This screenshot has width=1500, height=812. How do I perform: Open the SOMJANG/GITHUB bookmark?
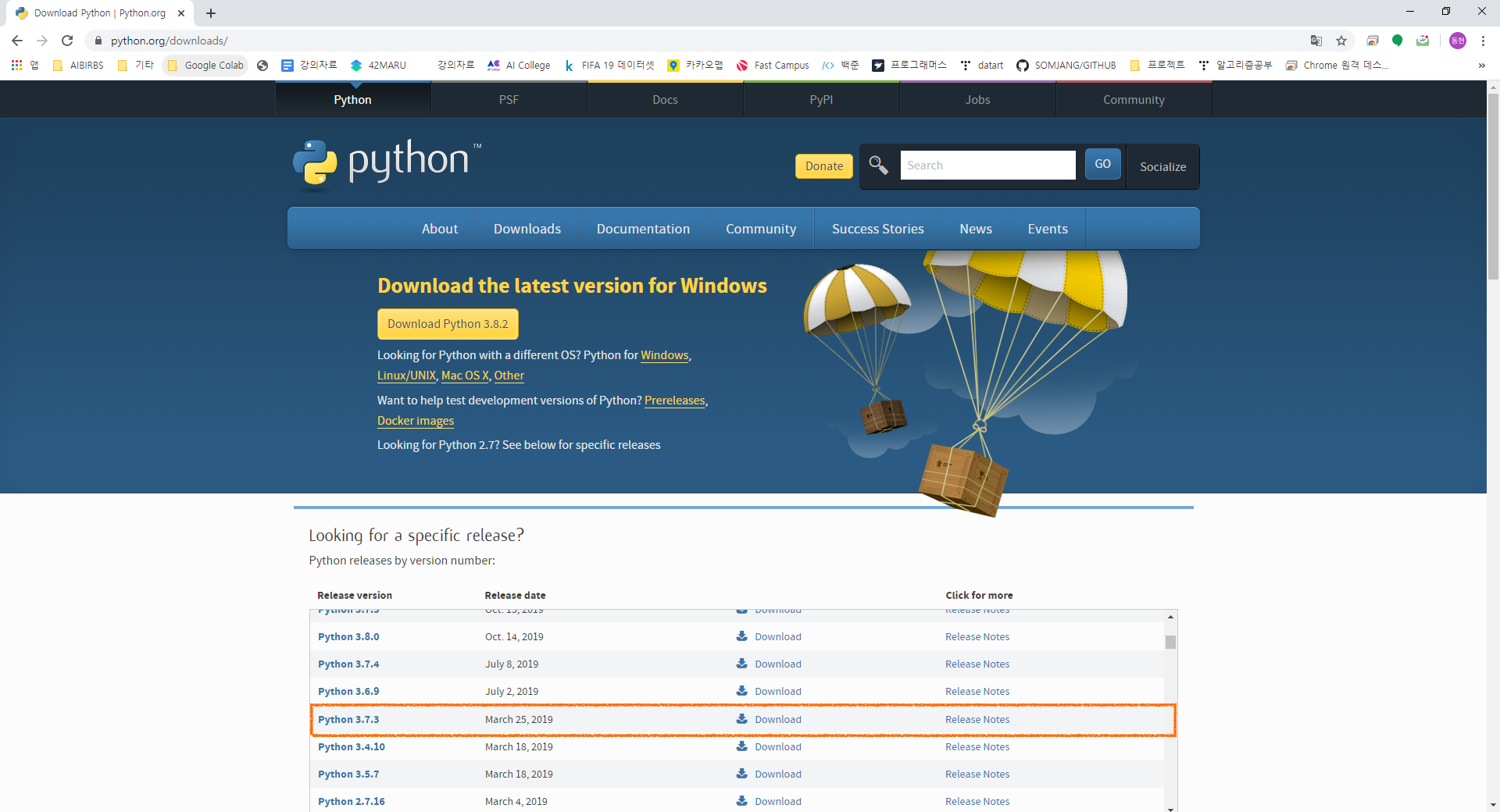[x=1066, y=66]
